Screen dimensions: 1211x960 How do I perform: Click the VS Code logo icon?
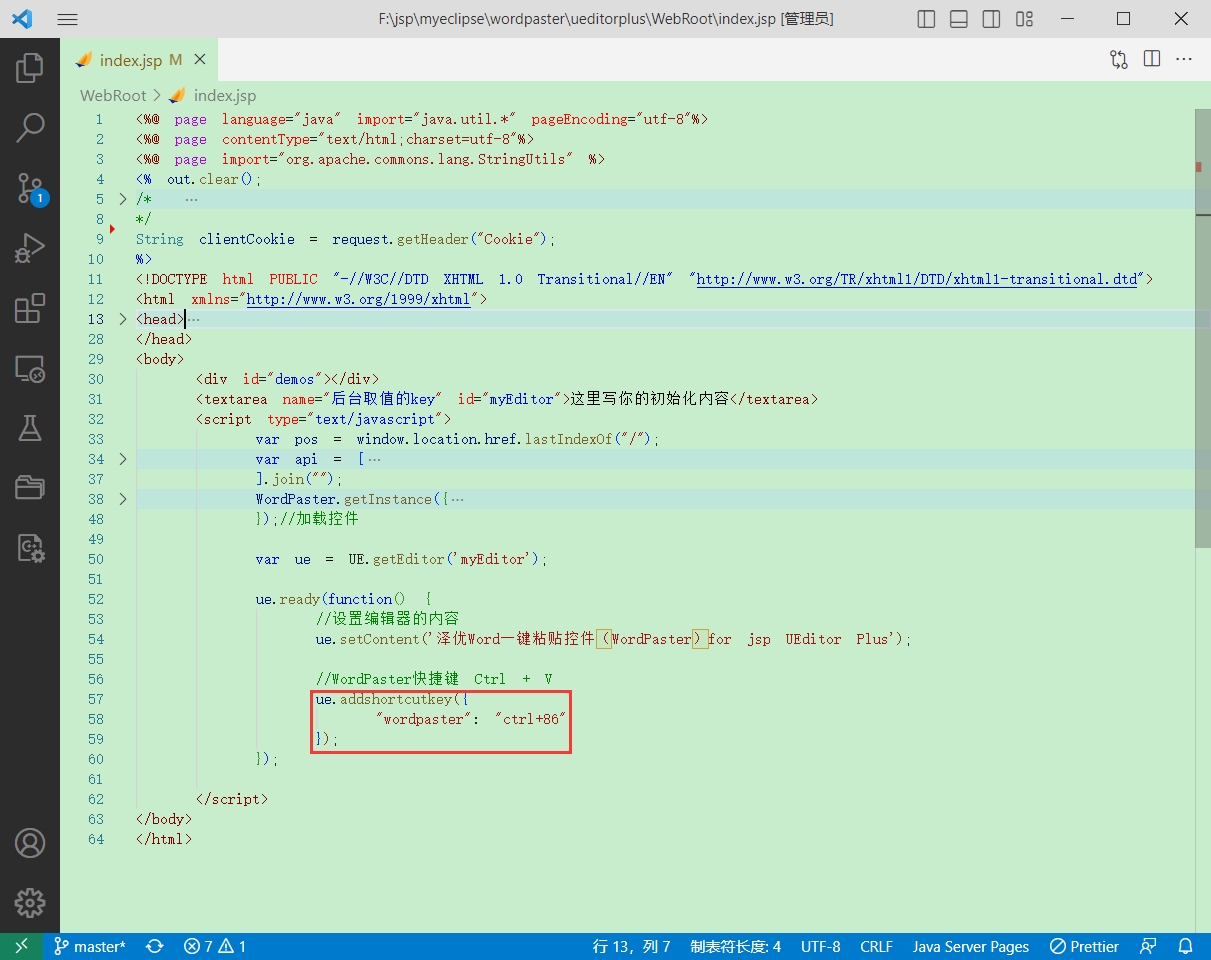click(22, 19)
